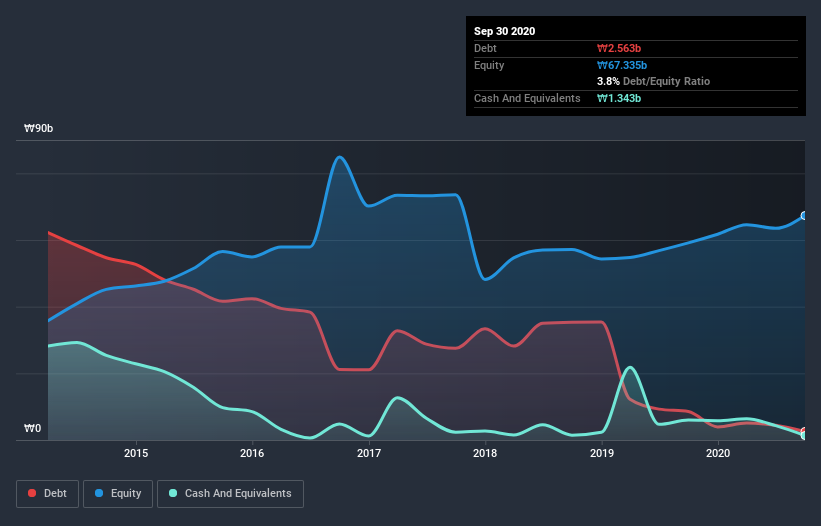821x526 pixels.
Task: Toggle the Cash And Equivalents legend button
Action: tap(230, 494)
